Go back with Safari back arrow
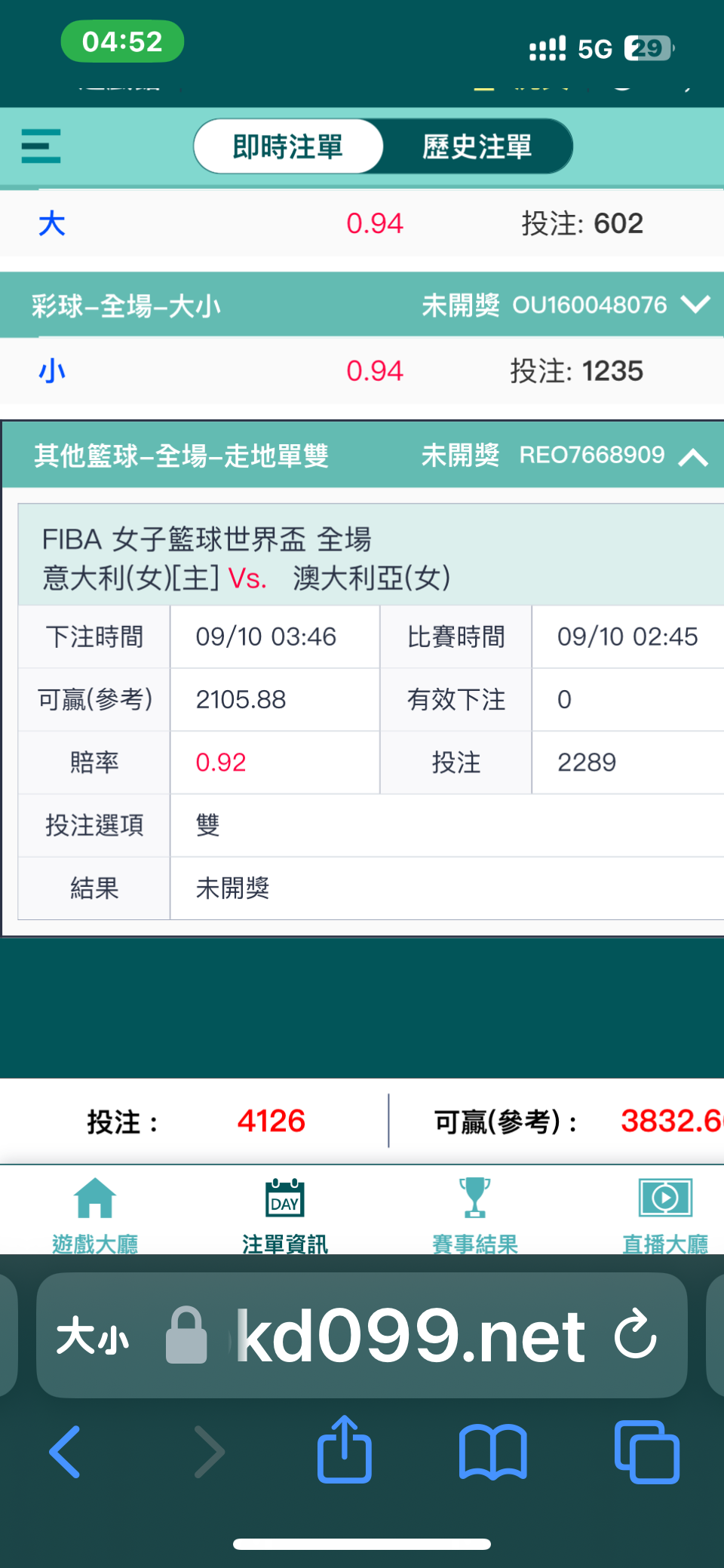This screenshot has height=1568, width=724. [x=65, y=1452]
